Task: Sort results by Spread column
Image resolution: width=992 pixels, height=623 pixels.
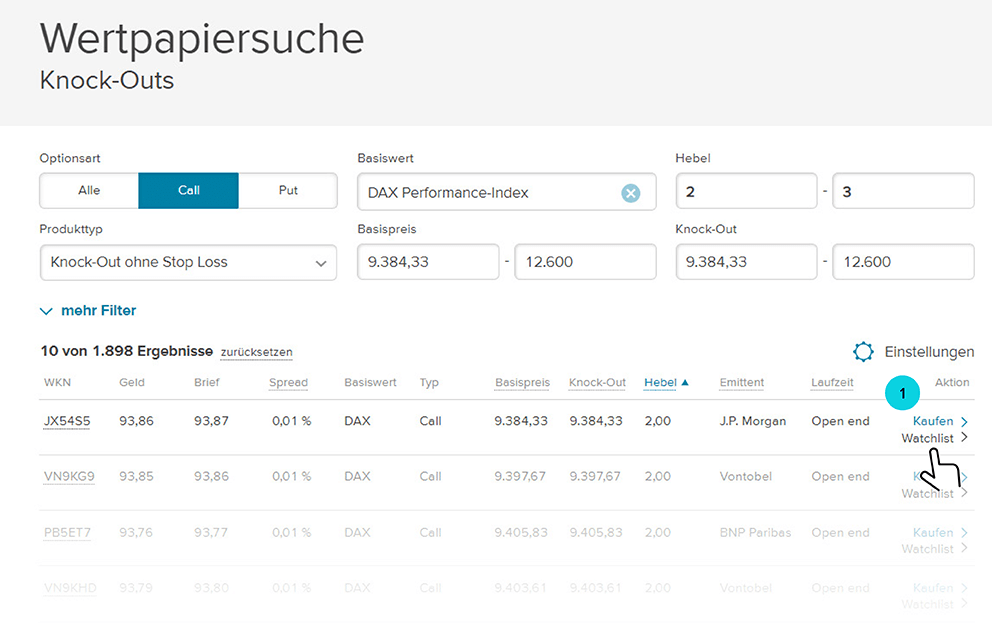Action: coord(288,382)
